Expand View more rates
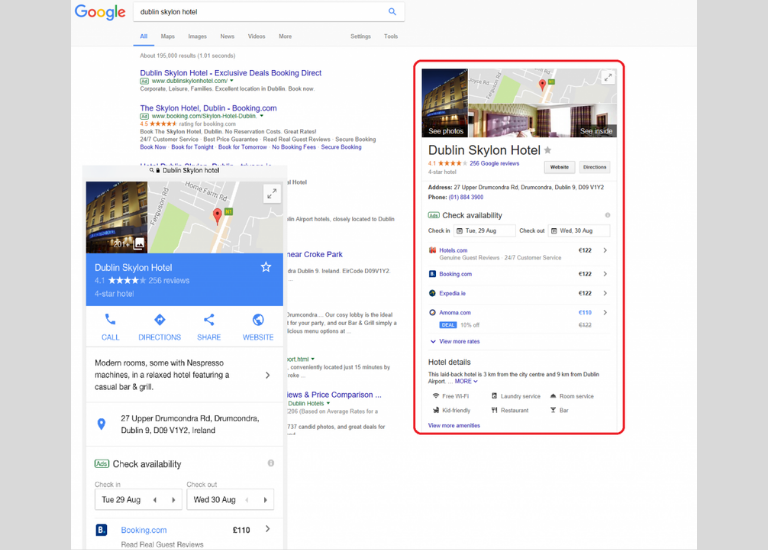Image resolution: width=768 pixels, height=550 pixels. click(x=455, y=341)
